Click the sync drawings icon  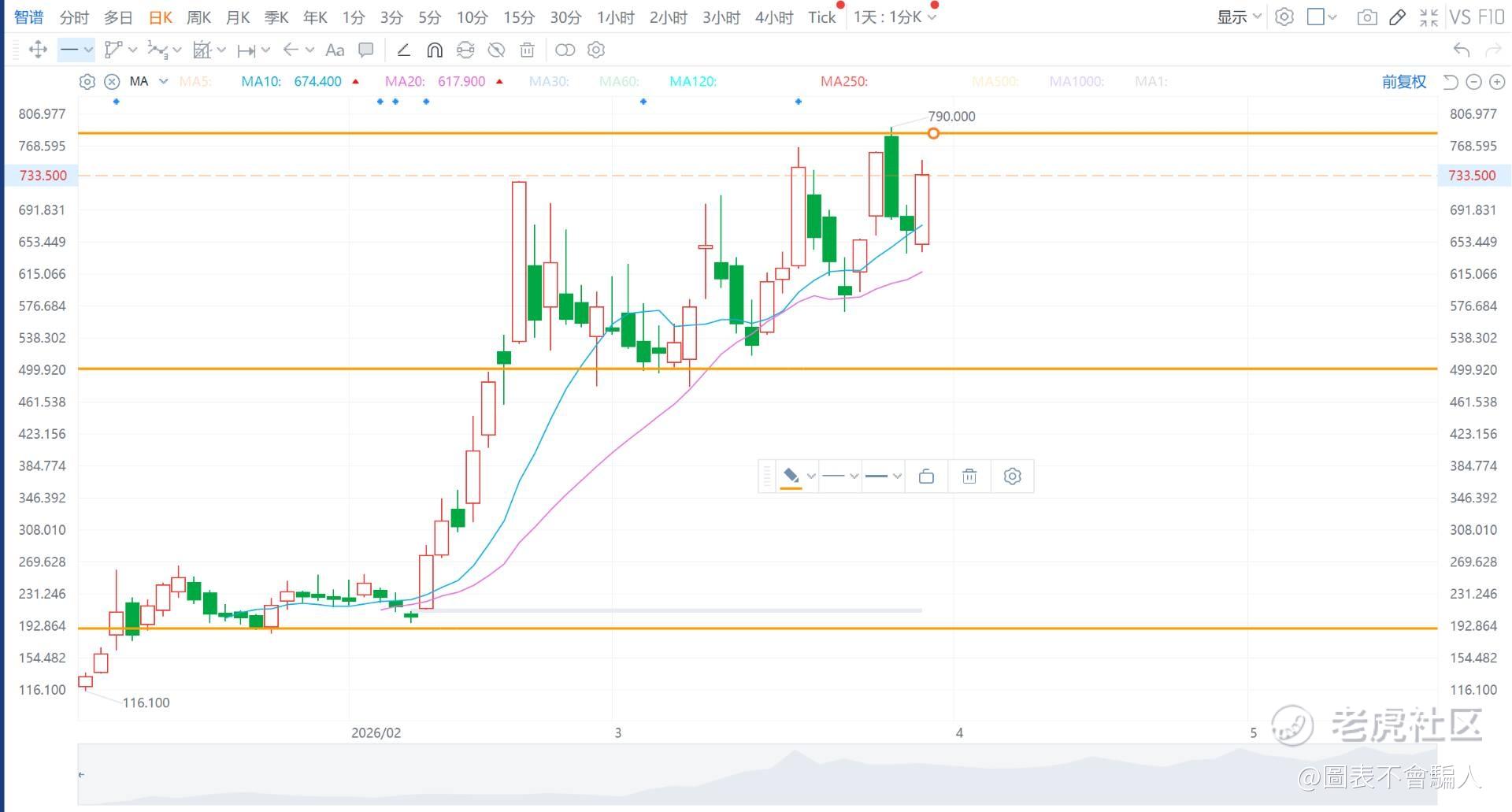click(465, 50)
